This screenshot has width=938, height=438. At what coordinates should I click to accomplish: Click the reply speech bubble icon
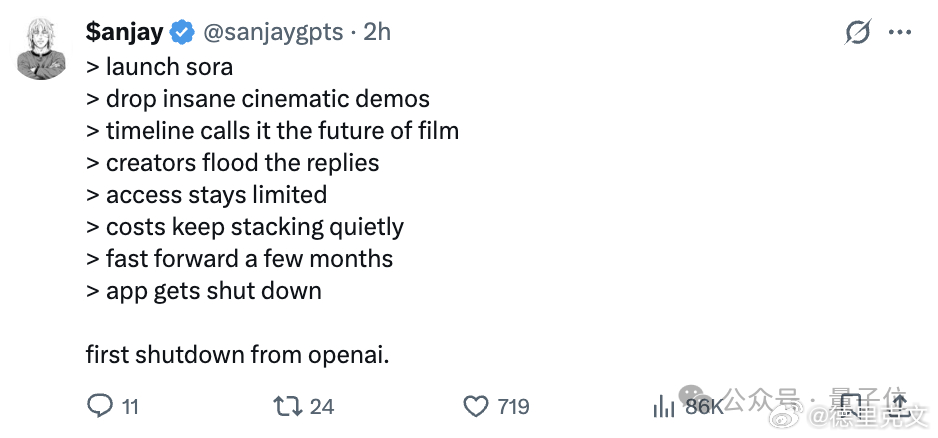coord(100,406)
